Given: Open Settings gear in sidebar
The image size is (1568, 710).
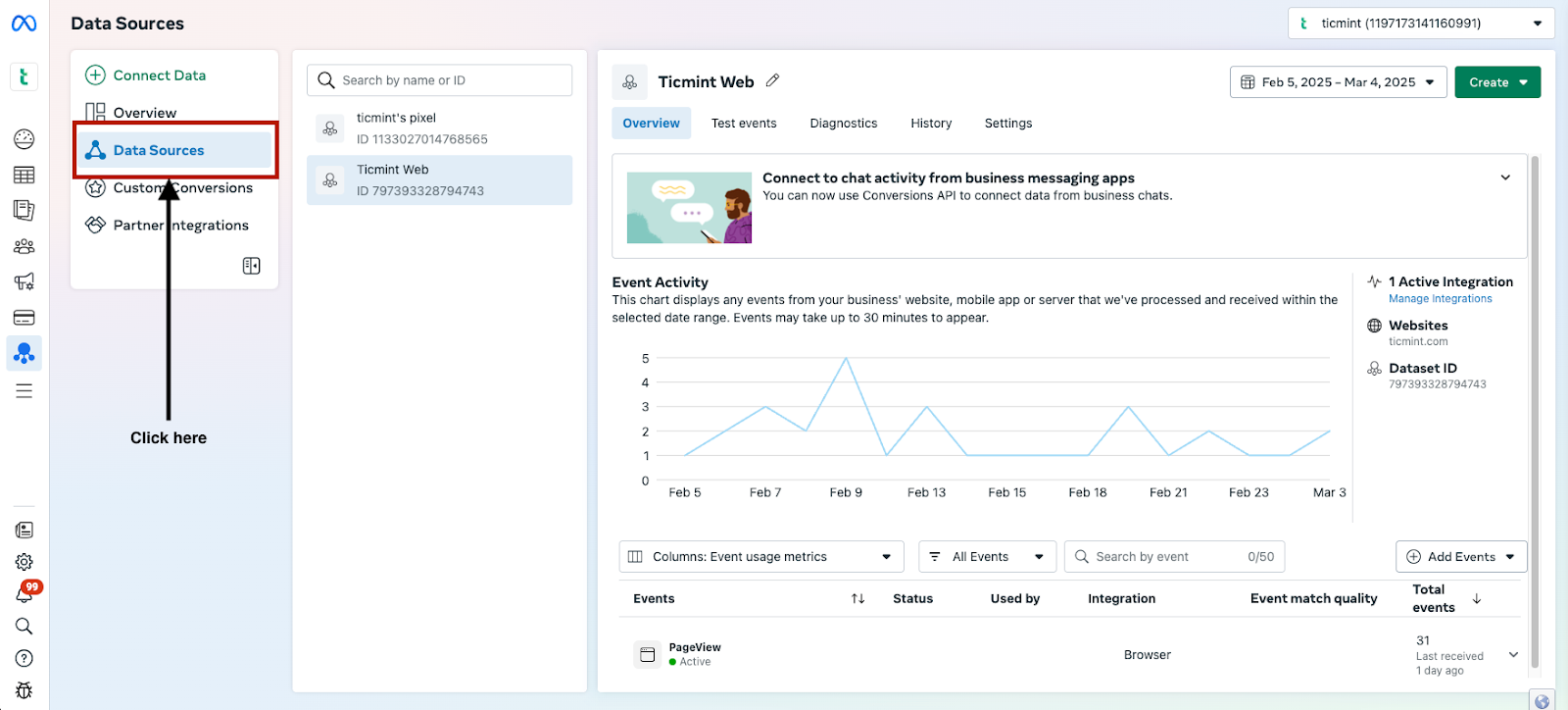Looking at the screenshot, I should click(24, 562).
